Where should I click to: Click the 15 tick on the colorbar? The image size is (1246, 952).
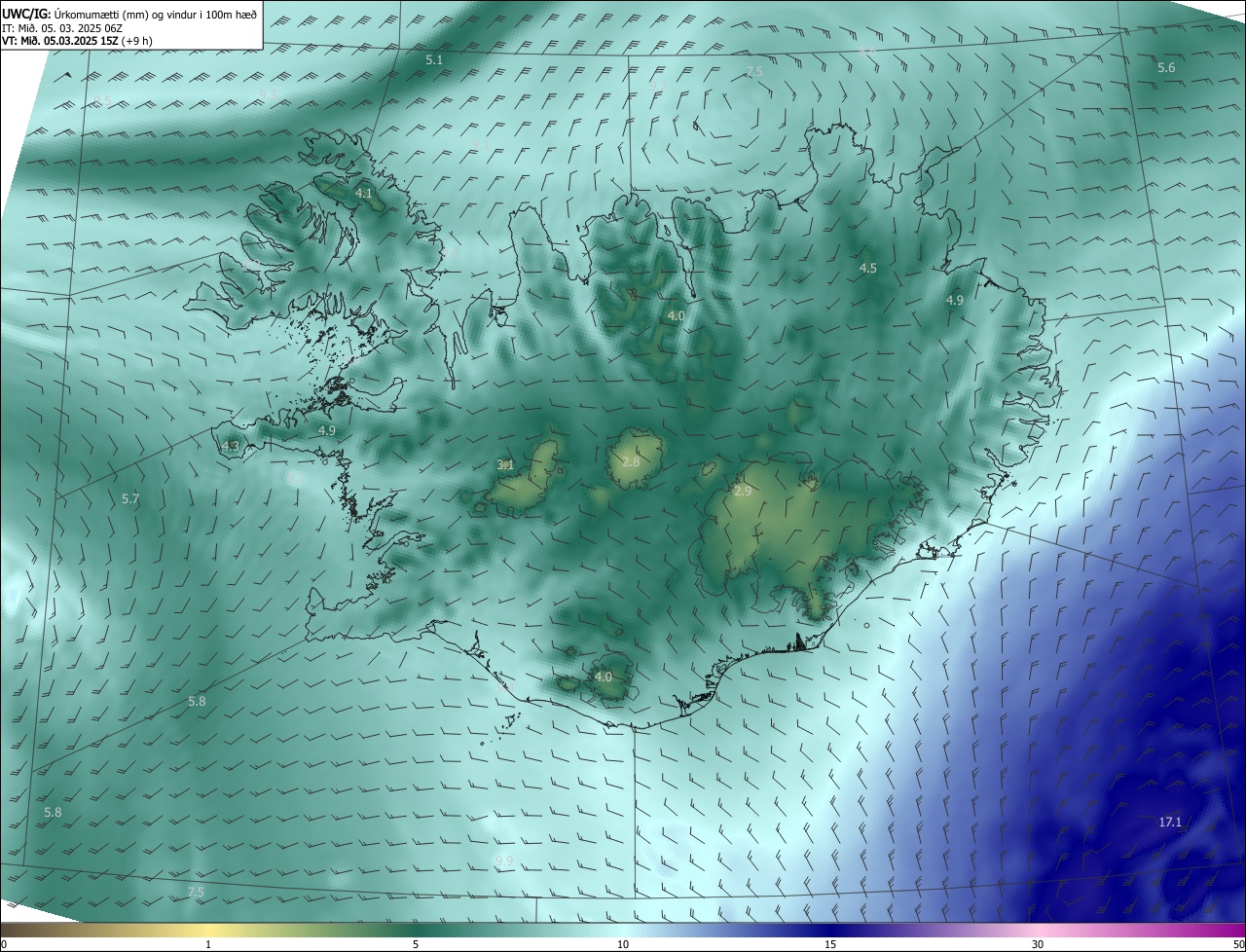pos(830,944)
